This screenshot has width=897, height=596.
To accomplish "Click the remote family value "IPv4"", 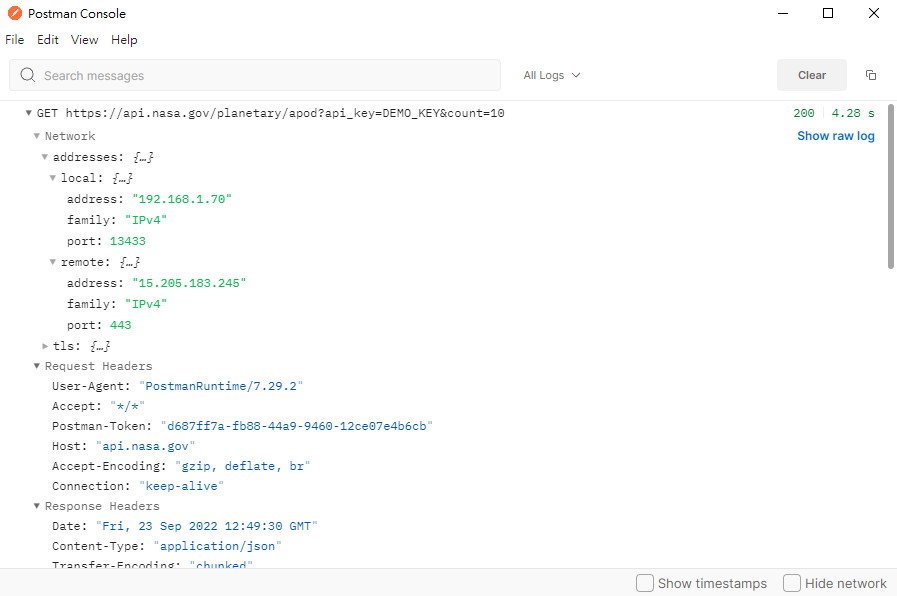I will [x=146, y=304].
